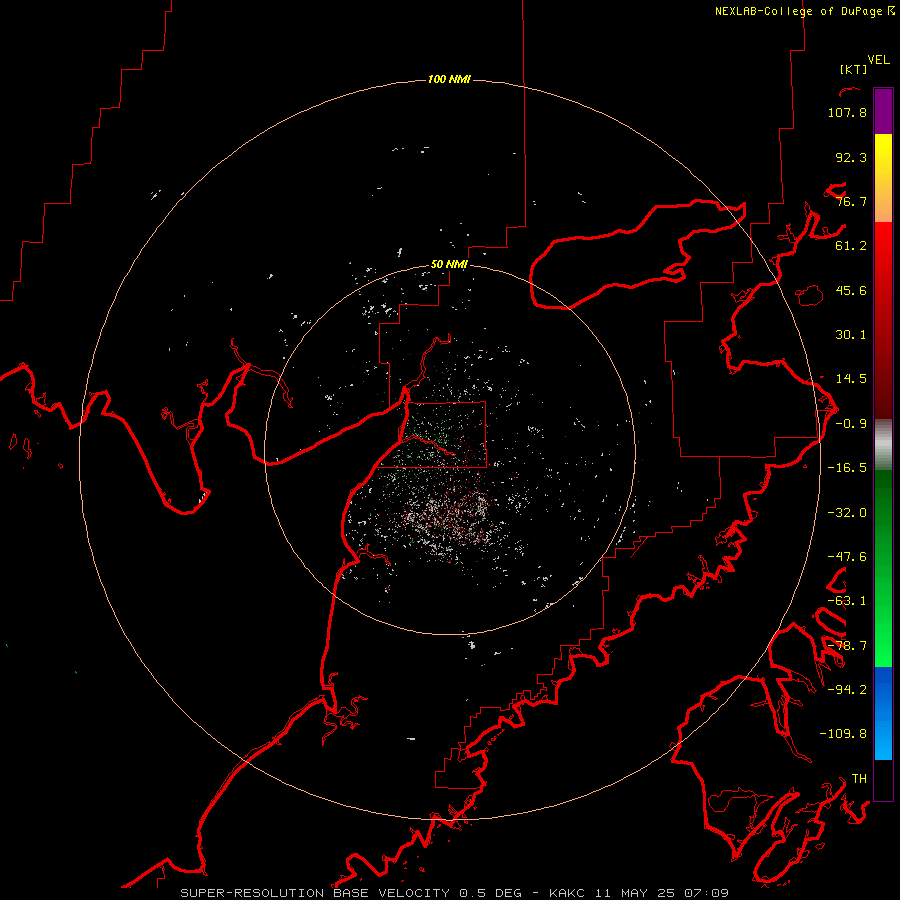Click the 107.8 velocity scale value
This screenshot has width=900, height=900.
(847, 112)
